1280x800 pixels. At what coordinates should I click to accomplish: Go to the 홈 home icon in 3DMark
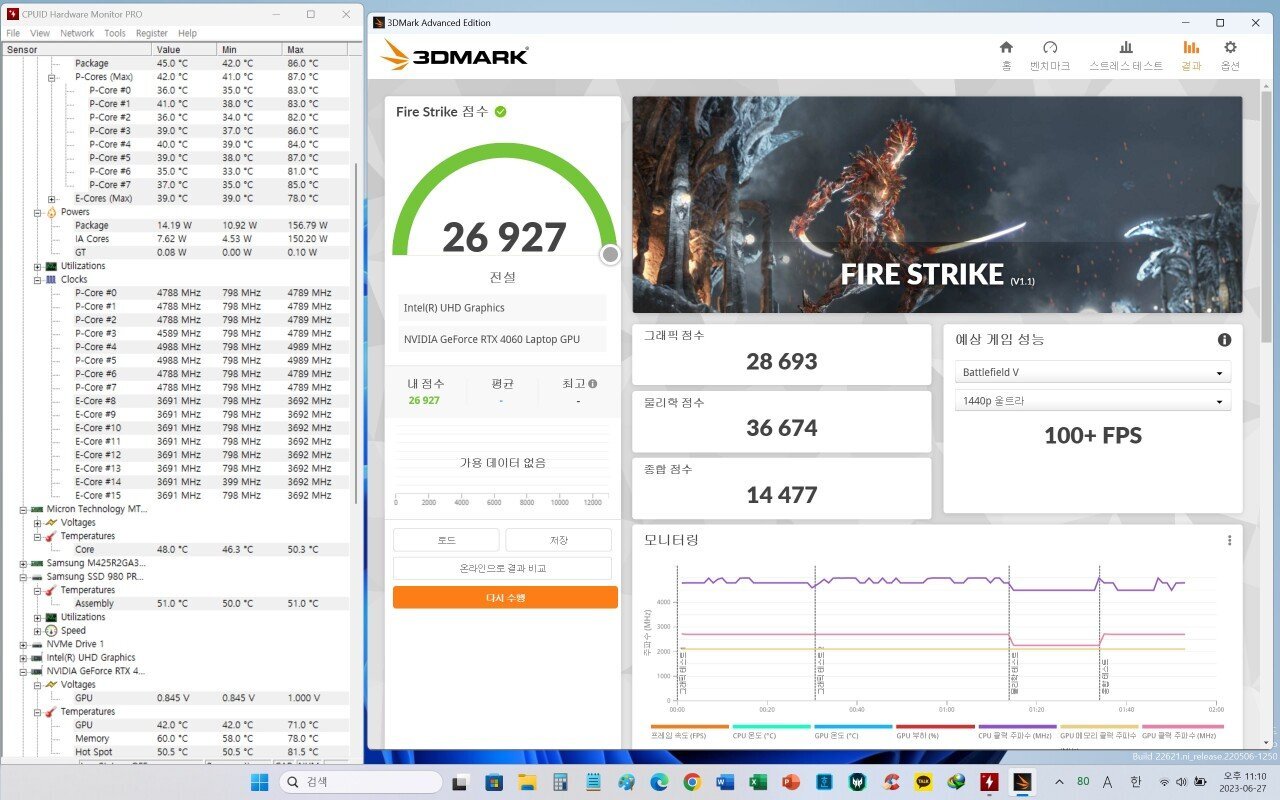click(1006, 48)
